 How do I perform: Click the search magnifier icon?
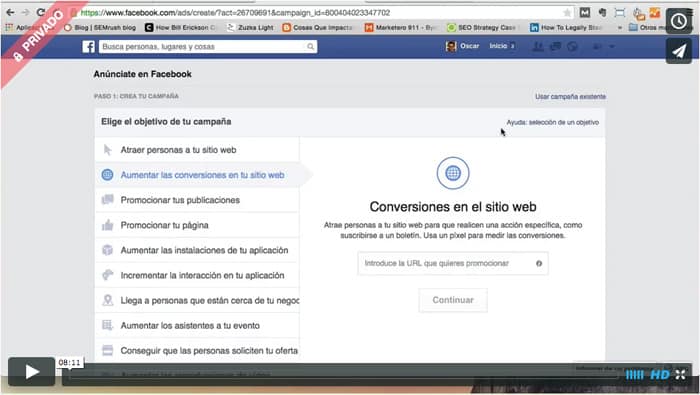click(x=310, y=46)
